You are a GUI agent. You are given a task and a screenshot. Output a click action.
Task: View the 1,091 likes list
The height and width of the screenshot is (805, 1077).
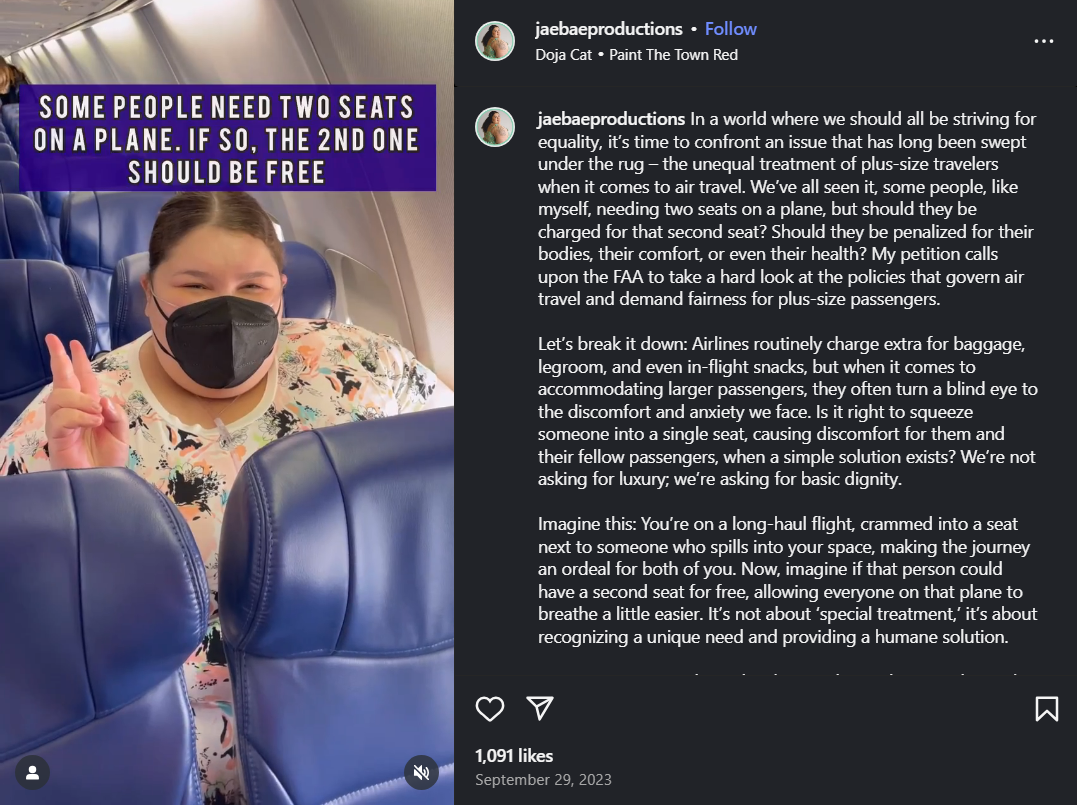coord(514,756)
